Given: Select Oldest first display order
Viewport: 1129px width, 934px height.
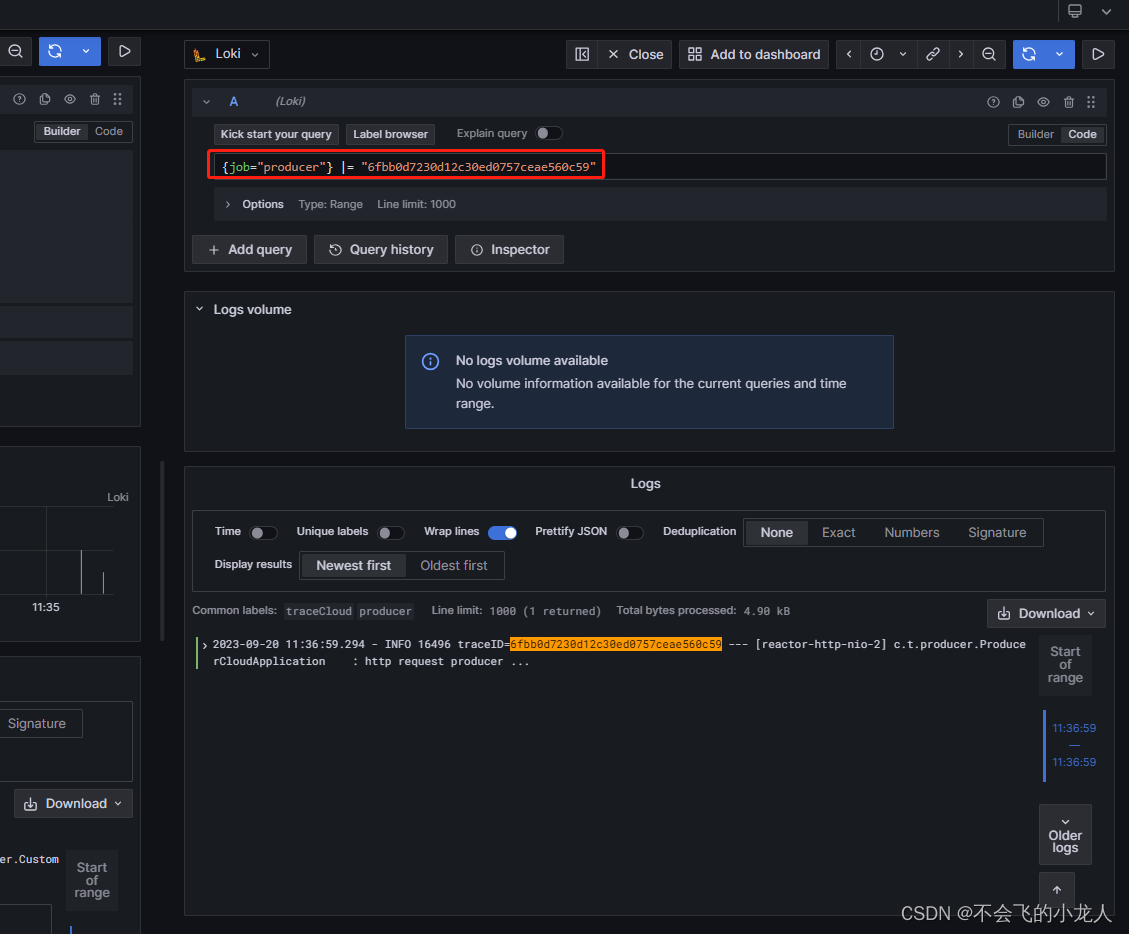Looking at the screenshot, I should (x=454, y=565).
